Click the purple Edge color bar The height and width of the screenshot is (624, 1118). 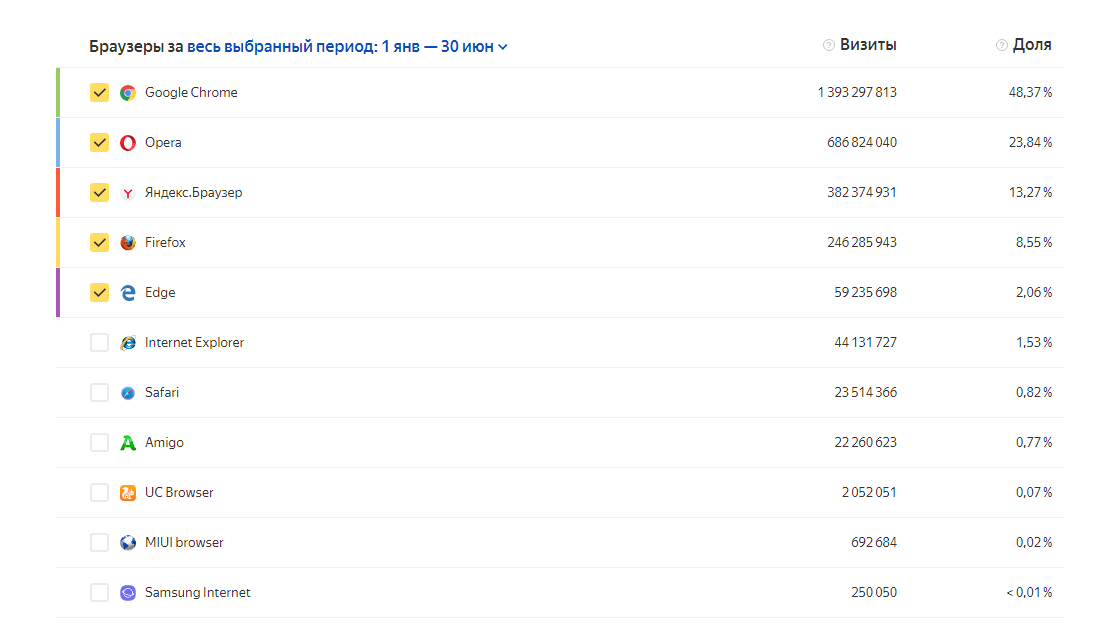[58, 293]
